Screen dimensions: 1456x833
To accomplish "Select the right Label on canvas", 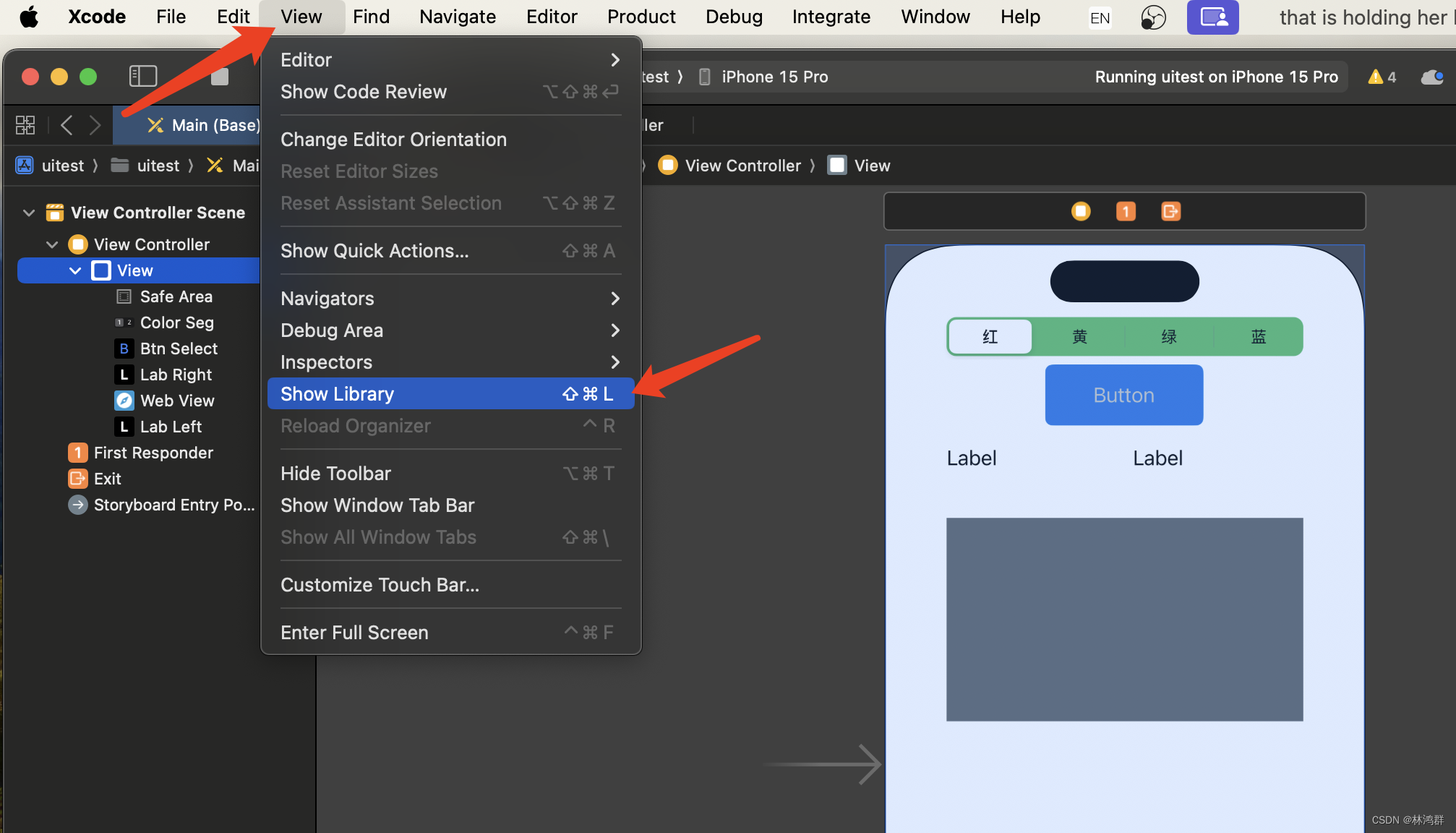I will tap(1157, 458).
